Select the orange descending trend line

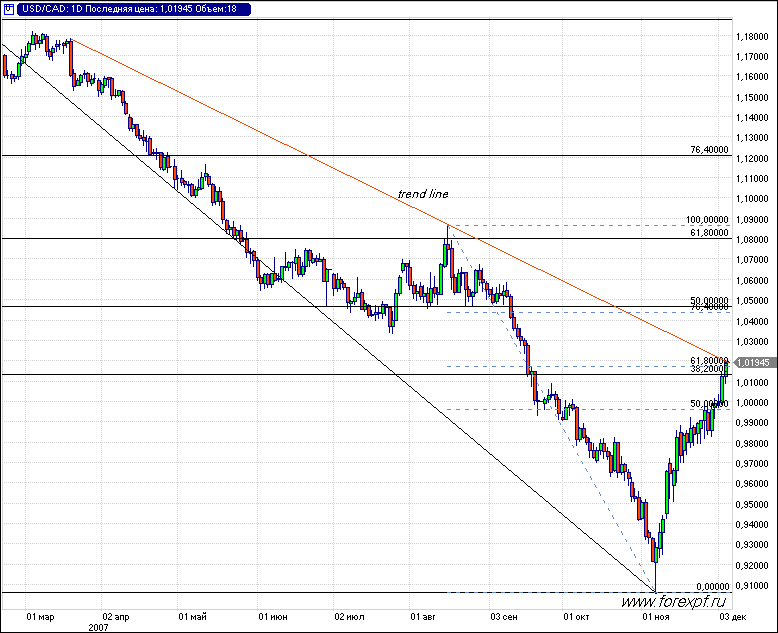click(x=300, y=151)
